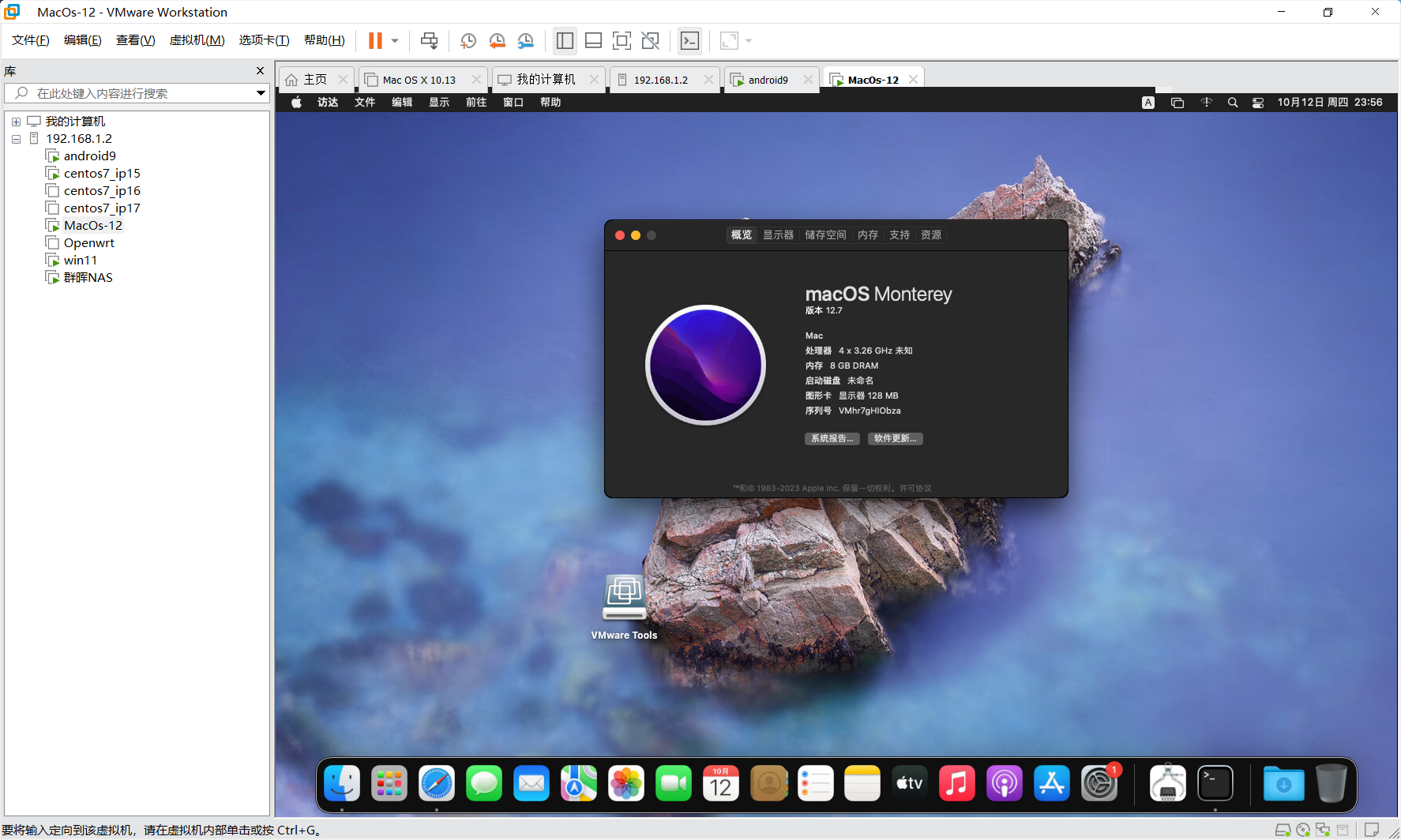Open System Preferences from the Dock

pyautogui.click(x=1099, y=784)
